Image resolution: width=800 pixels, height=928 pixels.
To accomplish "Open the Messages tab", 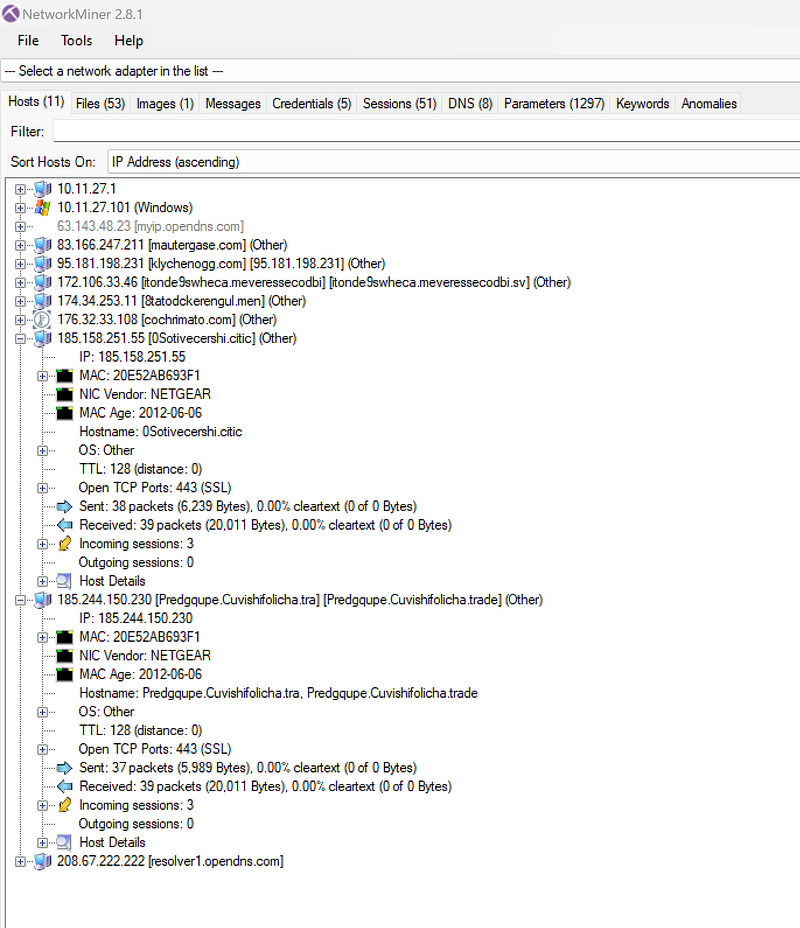I will point(233,104).
